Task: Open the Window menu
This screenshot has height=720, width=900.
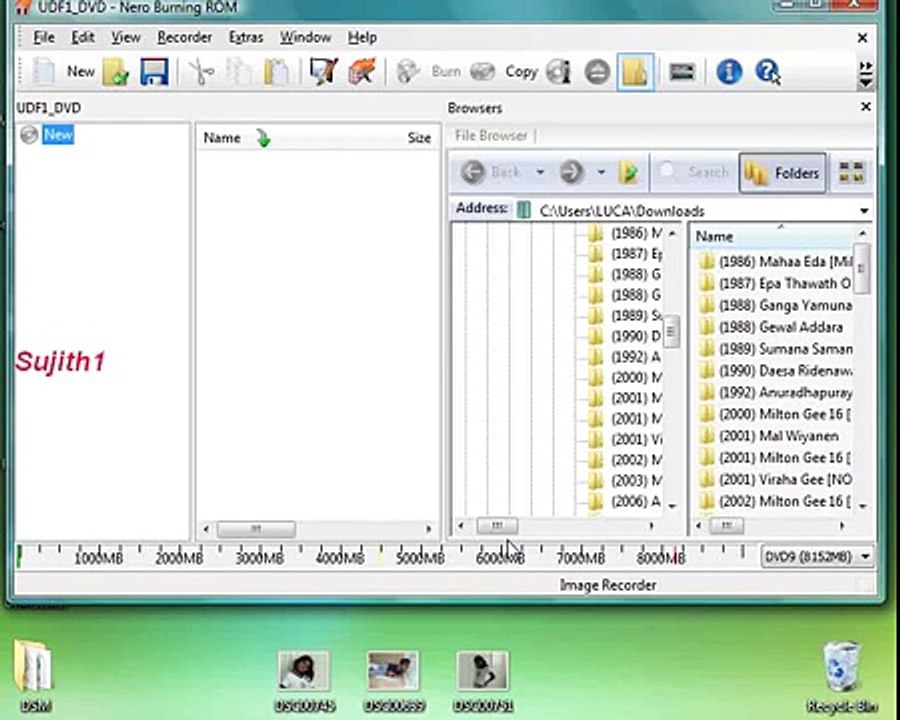Action: 305,38
